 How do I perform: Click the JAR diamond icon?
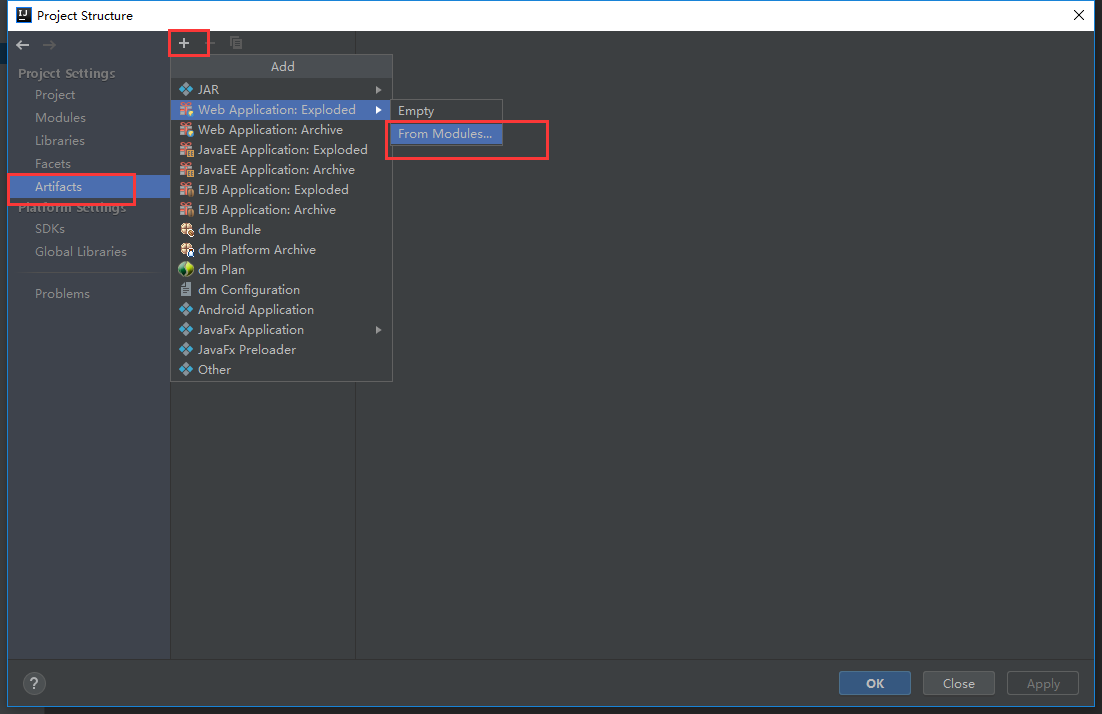[x=186, y=89]
